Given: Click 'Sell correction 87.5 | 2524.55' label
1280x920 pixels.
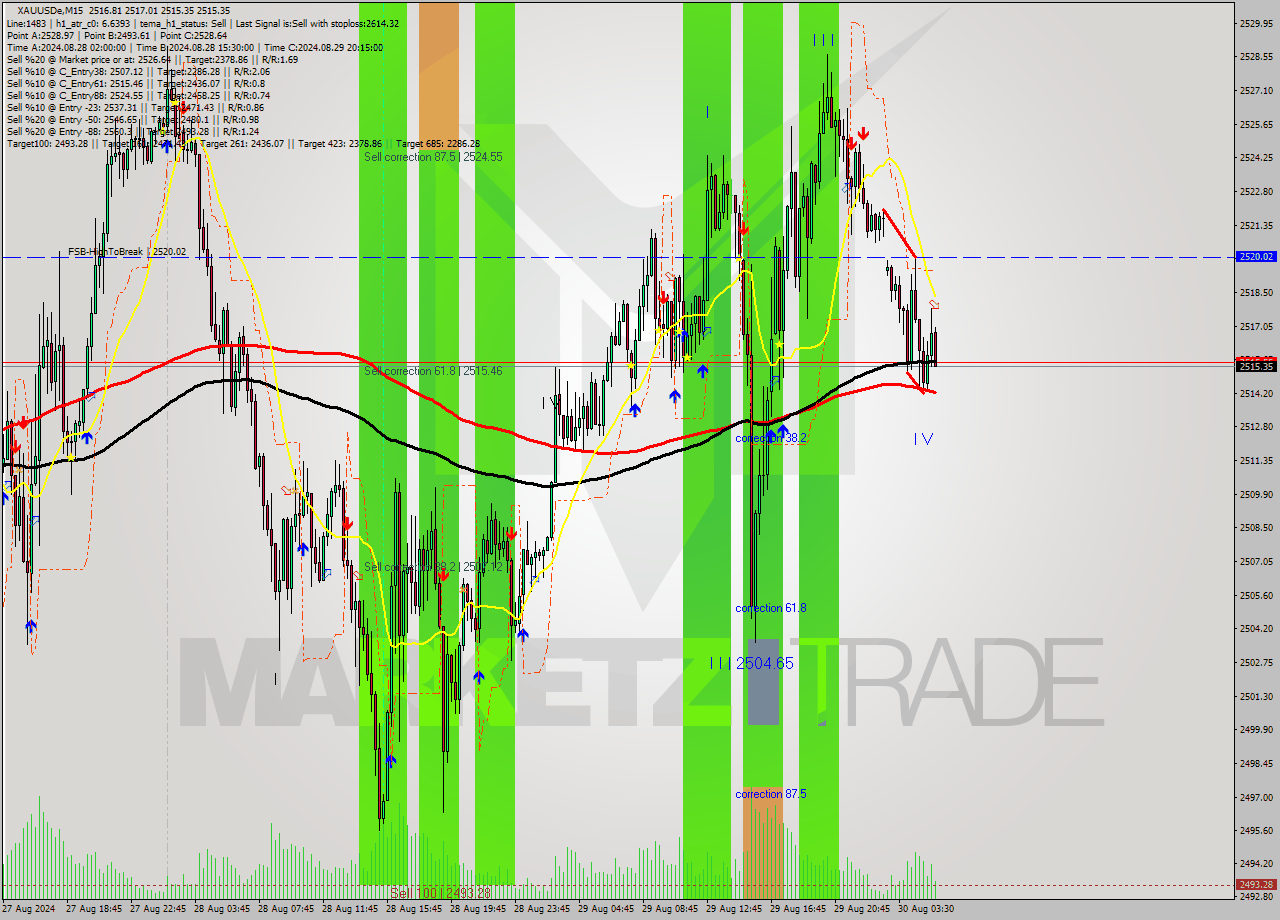Looking at the screenshot, I should coord(433,157).
